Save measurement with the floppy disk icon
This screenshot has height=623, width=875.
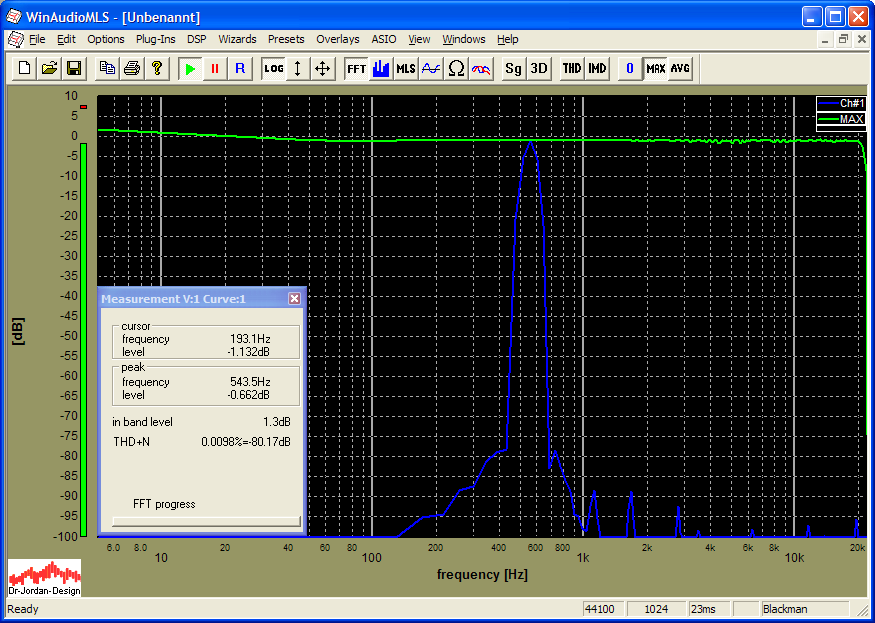tap(74, 68)
